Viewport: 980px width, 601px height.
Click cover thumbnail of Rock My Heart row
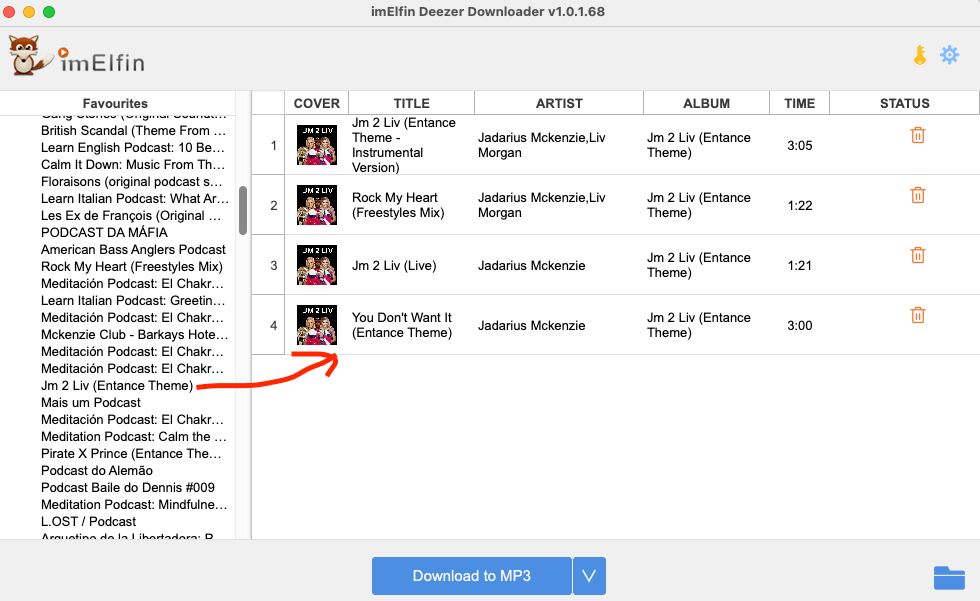click(x=317, y=205)
